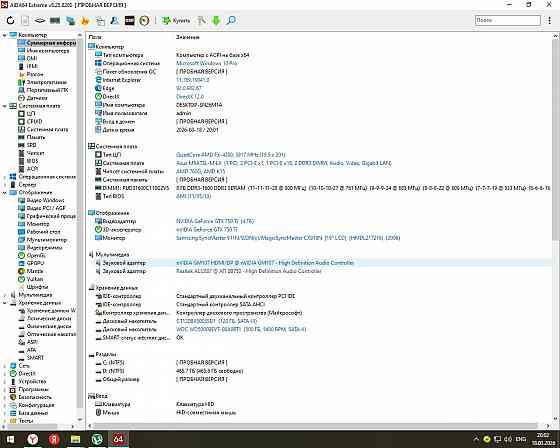The height and width of the screenshot is (448, 560).
Task: Click the Refresh circular arrow toolbar icon
Action: point(10,20)
